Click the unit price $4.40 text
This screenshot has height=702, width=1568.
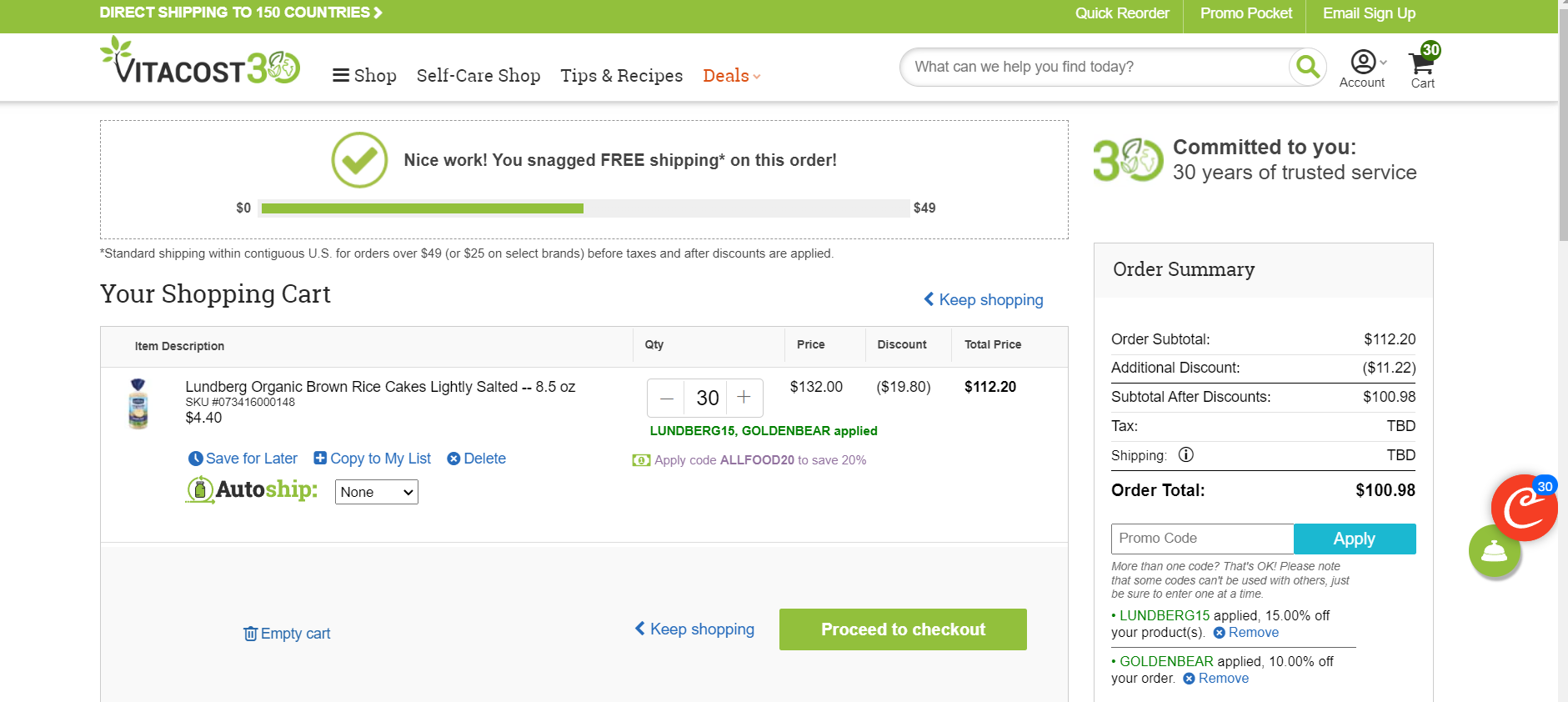(x=203, y=418)
